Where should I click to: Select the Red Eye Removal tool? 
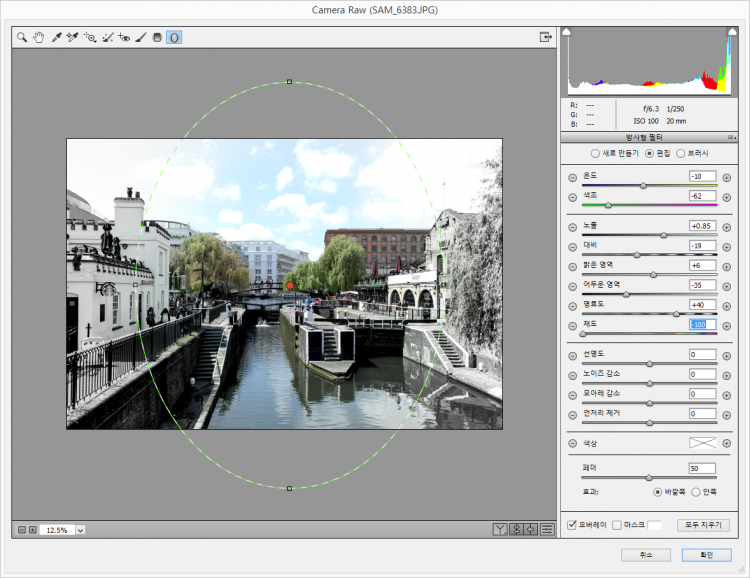pyautogui.click(x=124, y=37)
